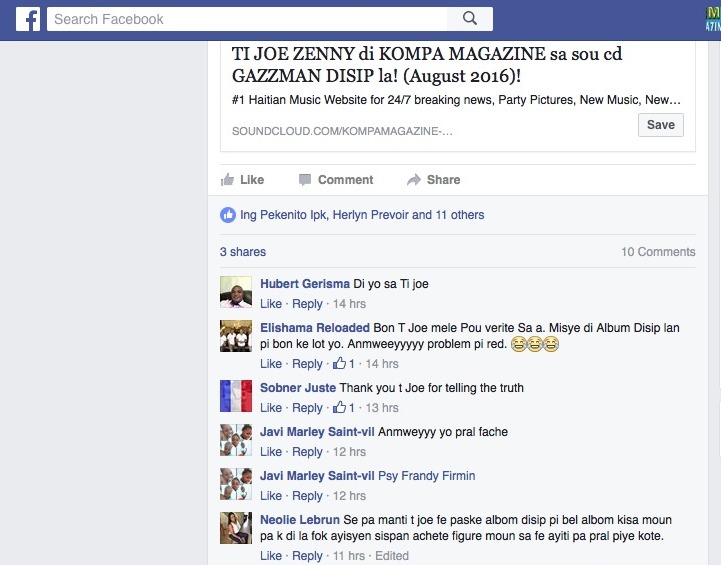Click 11 hrs timestamp on Neolie Lebrun's comment
This screenshot has width=721, height=565.
point(349,556)
